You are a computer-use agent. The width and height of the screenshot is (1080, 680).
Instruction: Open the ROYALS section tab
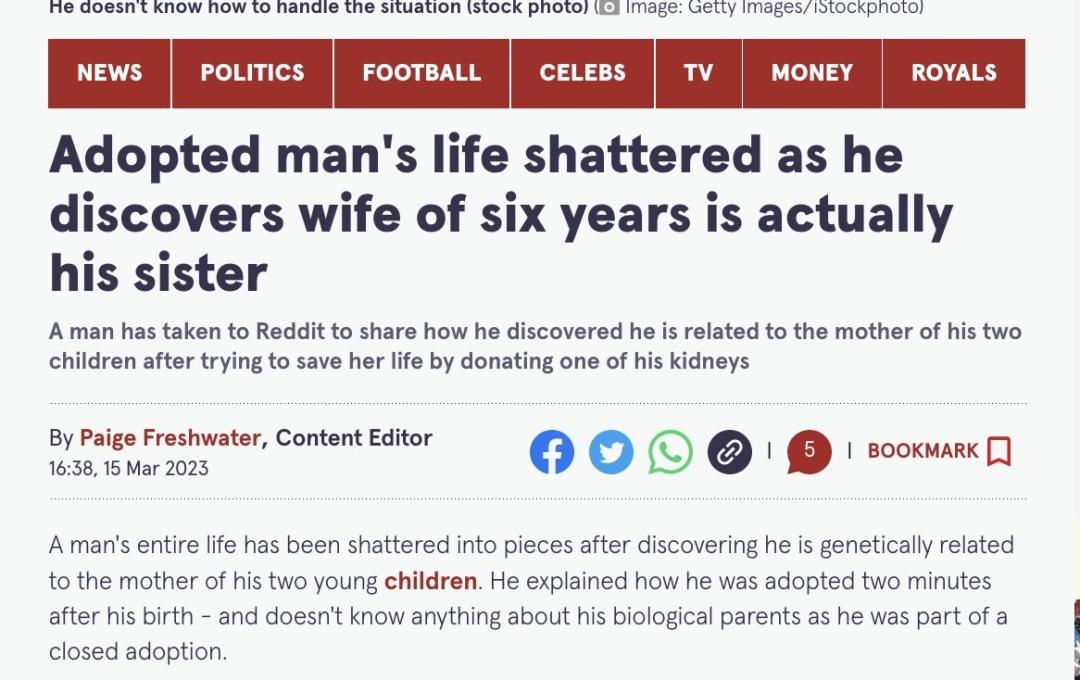click(954, 73)
